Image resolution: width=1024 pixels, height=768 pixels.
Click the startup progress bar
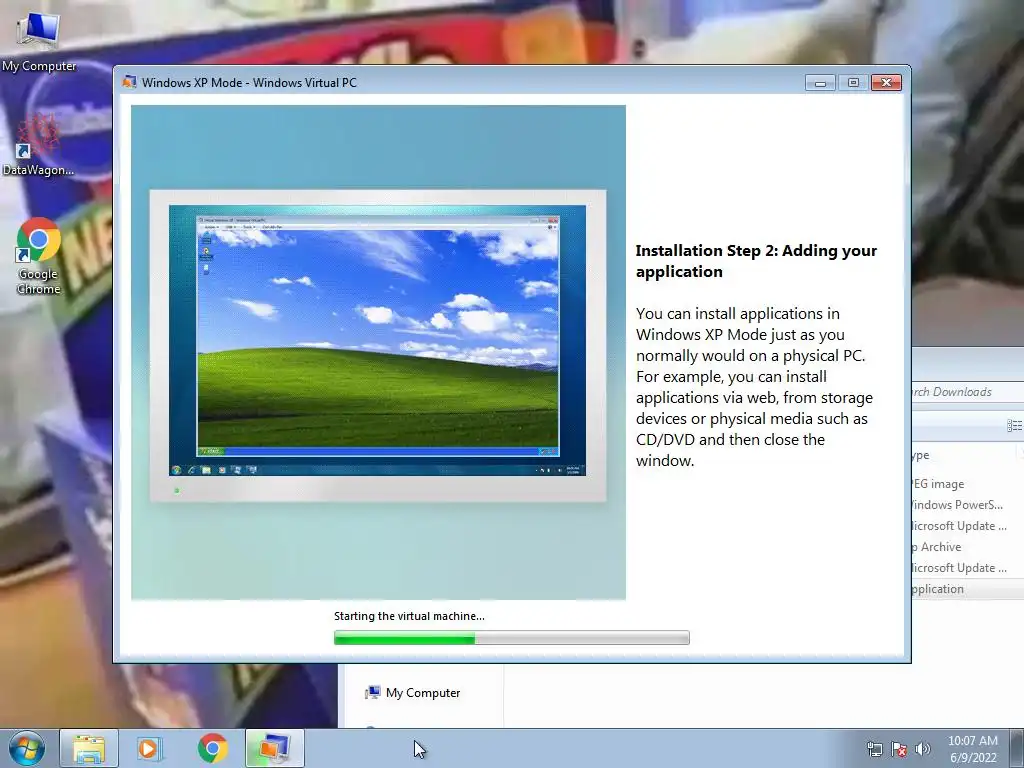pyautogui.click(x=511, y=638)
